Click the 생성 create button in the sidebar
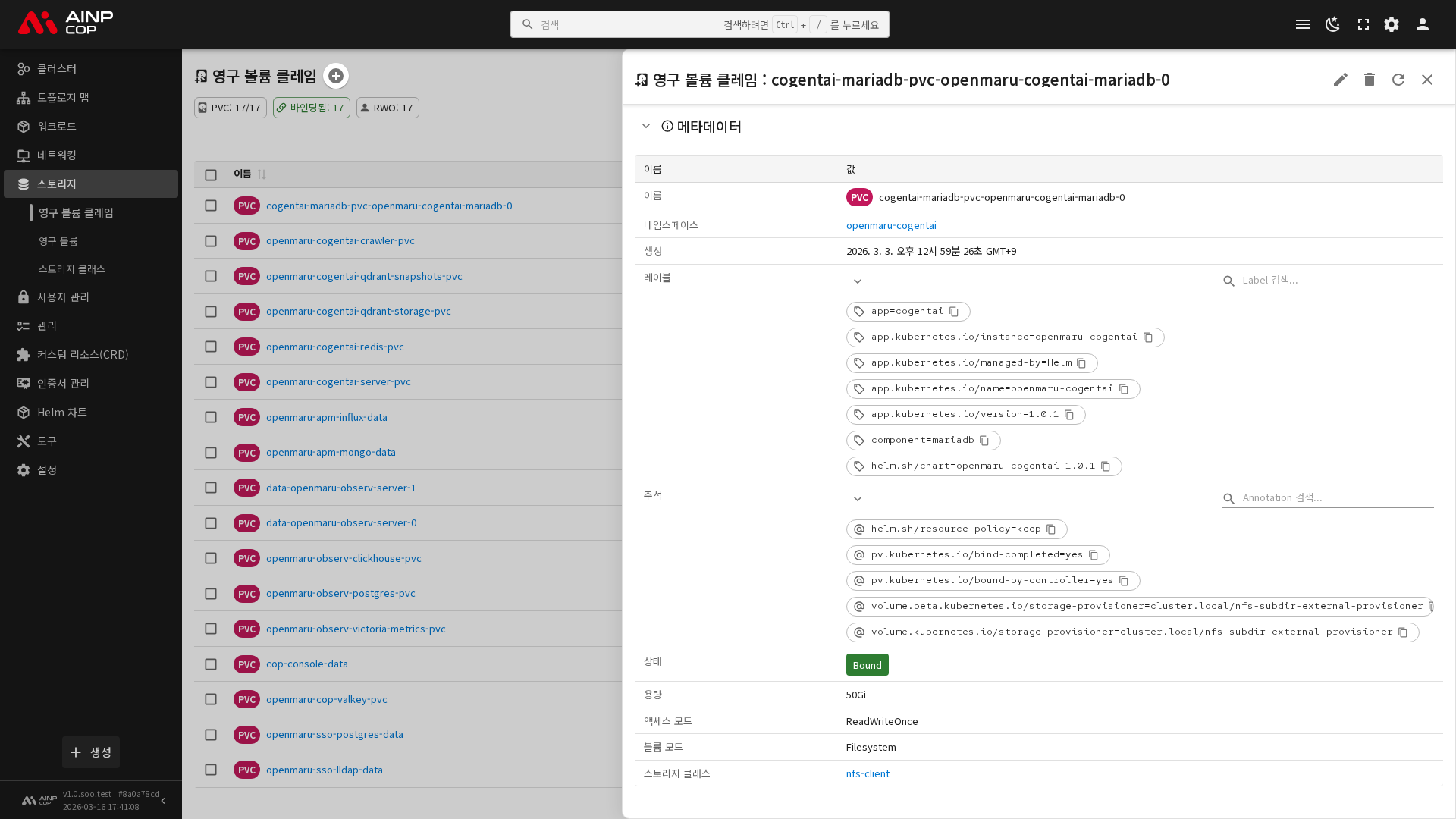1456x819 pixels. click(x=91, y=752)
